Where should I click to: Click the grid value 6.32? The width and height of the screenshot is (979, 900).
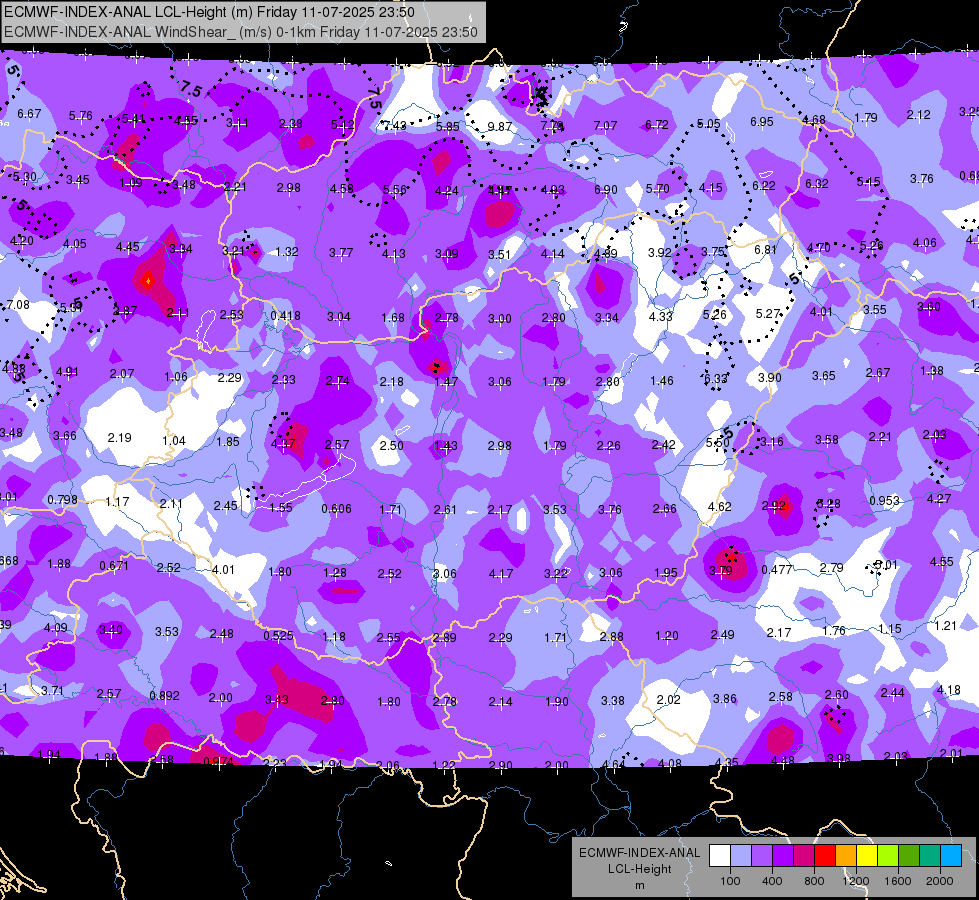(817, 184)
